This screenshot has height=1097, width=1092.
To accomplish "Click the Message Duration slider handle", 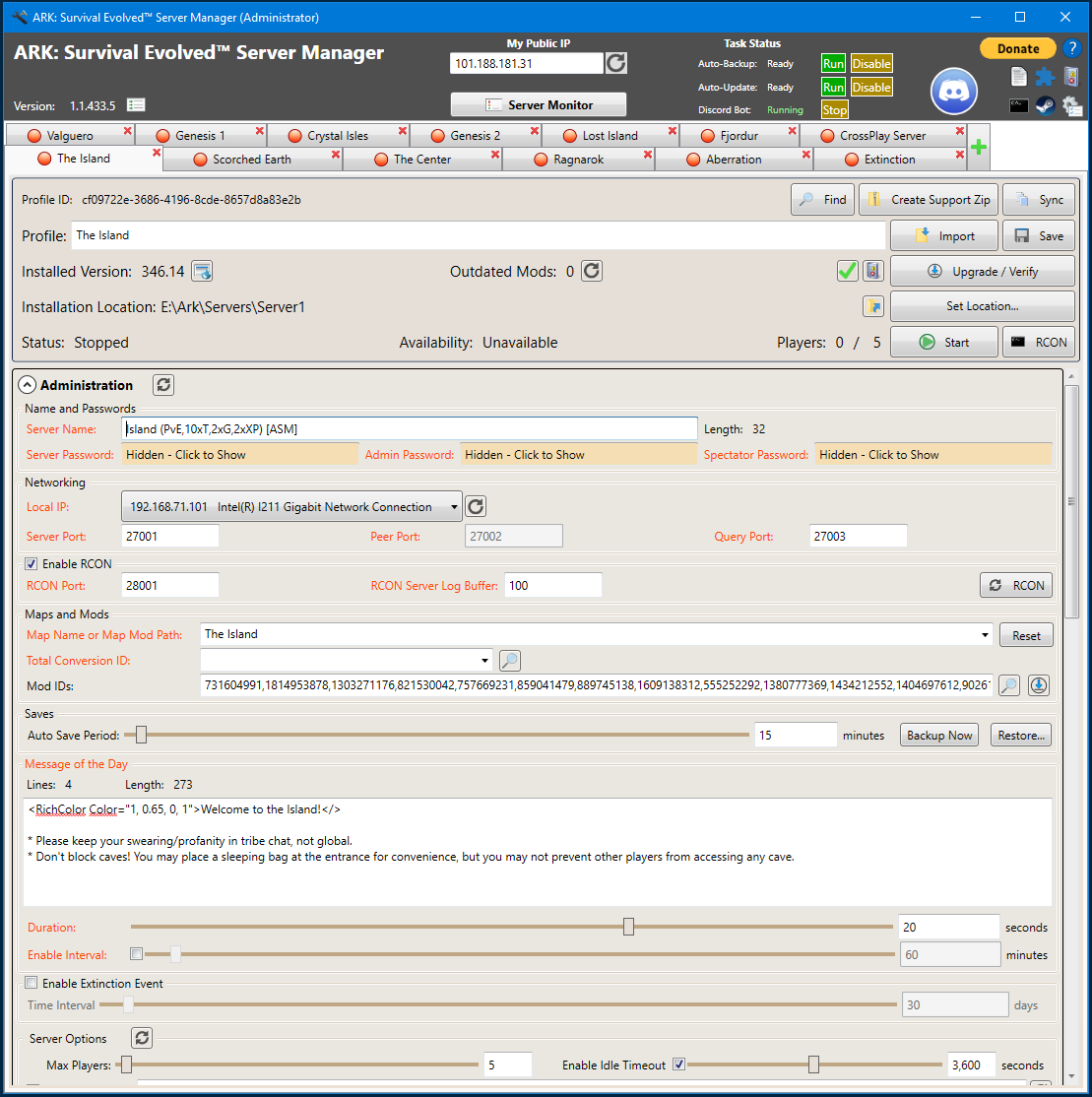I will coord(628,927).
